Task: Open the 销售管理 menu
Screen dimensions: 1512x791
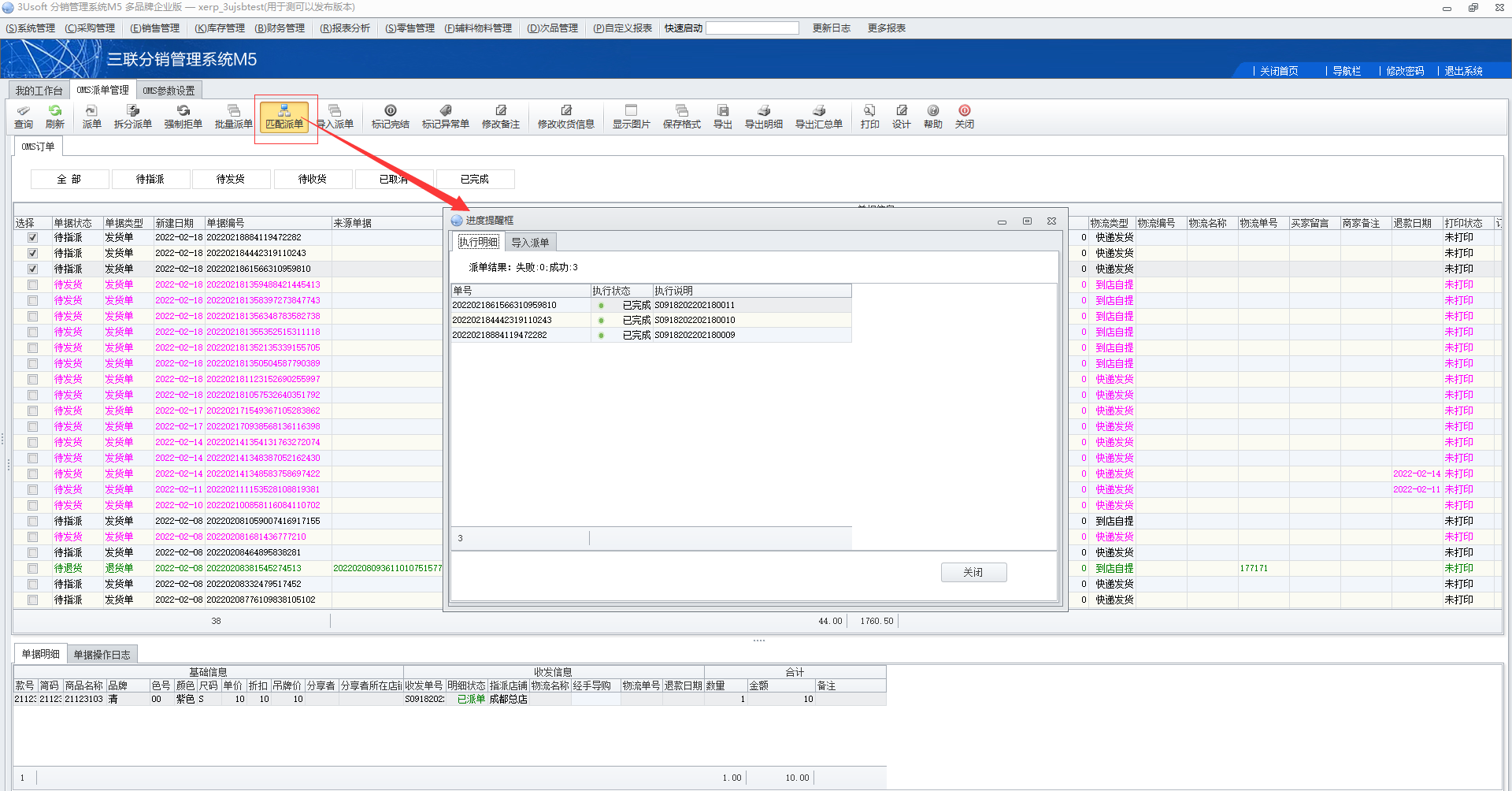Action: pyautogui.click(x=155, y=28)
